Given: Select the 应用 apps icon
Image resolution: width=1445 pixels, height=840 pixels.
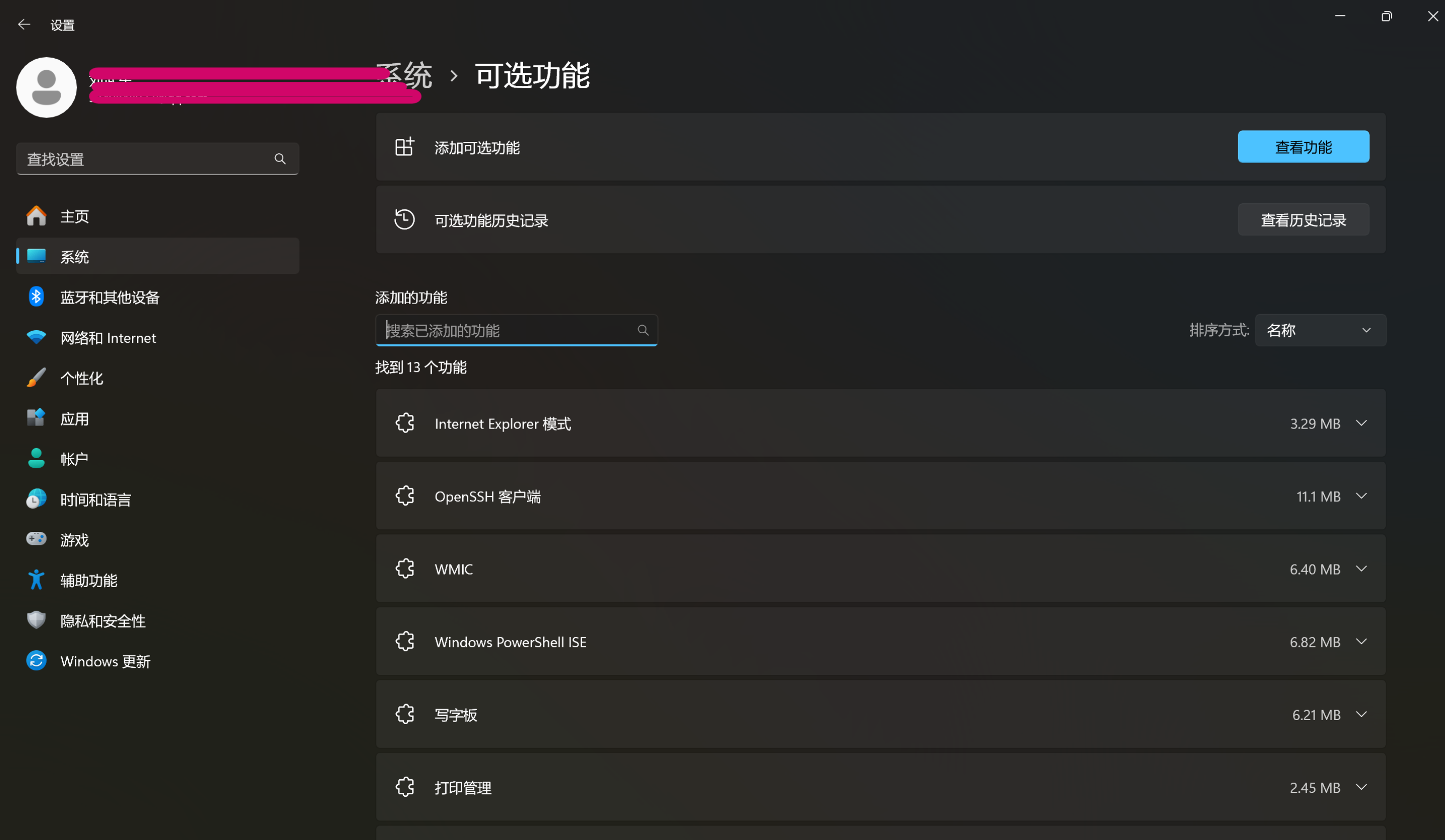Looking at the screenshot, I should click(x=36, y=418).
